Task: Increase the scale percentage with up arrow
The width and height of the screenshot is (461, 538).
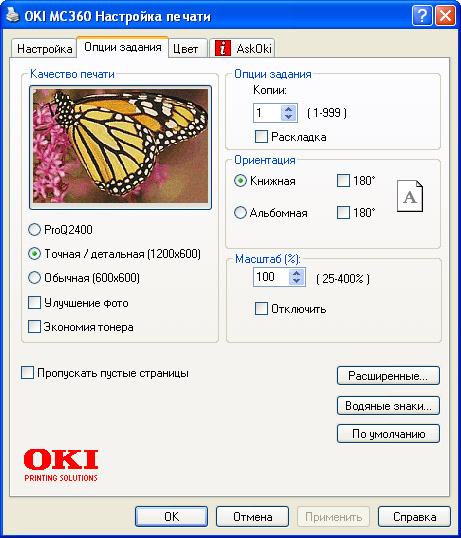Action: (297, 273)
